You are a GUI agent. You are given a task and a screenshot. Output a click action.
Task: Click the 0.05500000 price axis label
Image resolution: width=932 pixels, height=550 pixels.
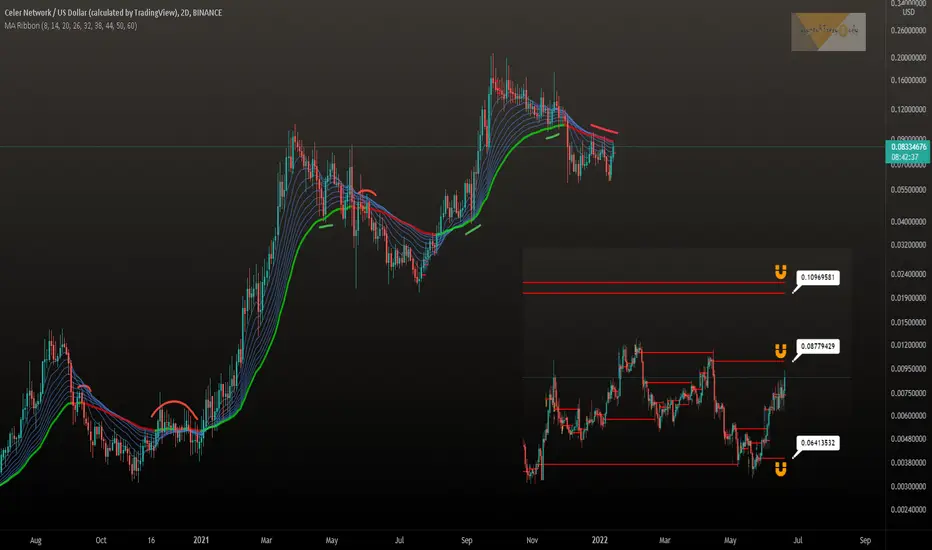pos(908,190)
